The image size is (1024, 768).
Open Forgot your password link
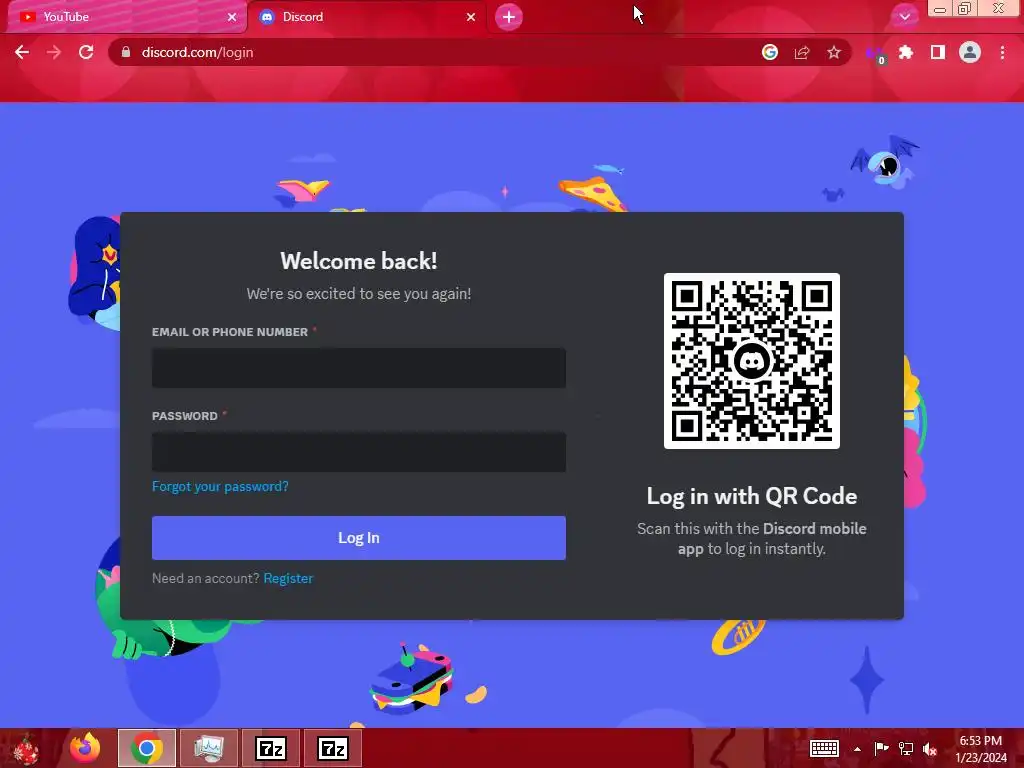click(x=220, y=487)
